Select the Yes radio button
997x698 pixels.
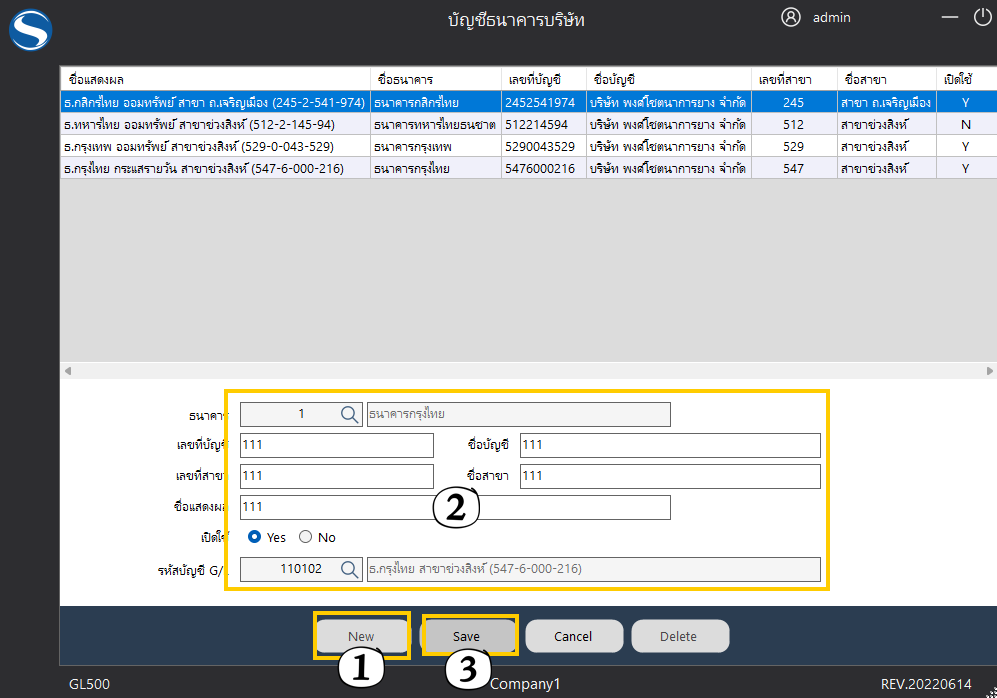click(x=255, y=537)
